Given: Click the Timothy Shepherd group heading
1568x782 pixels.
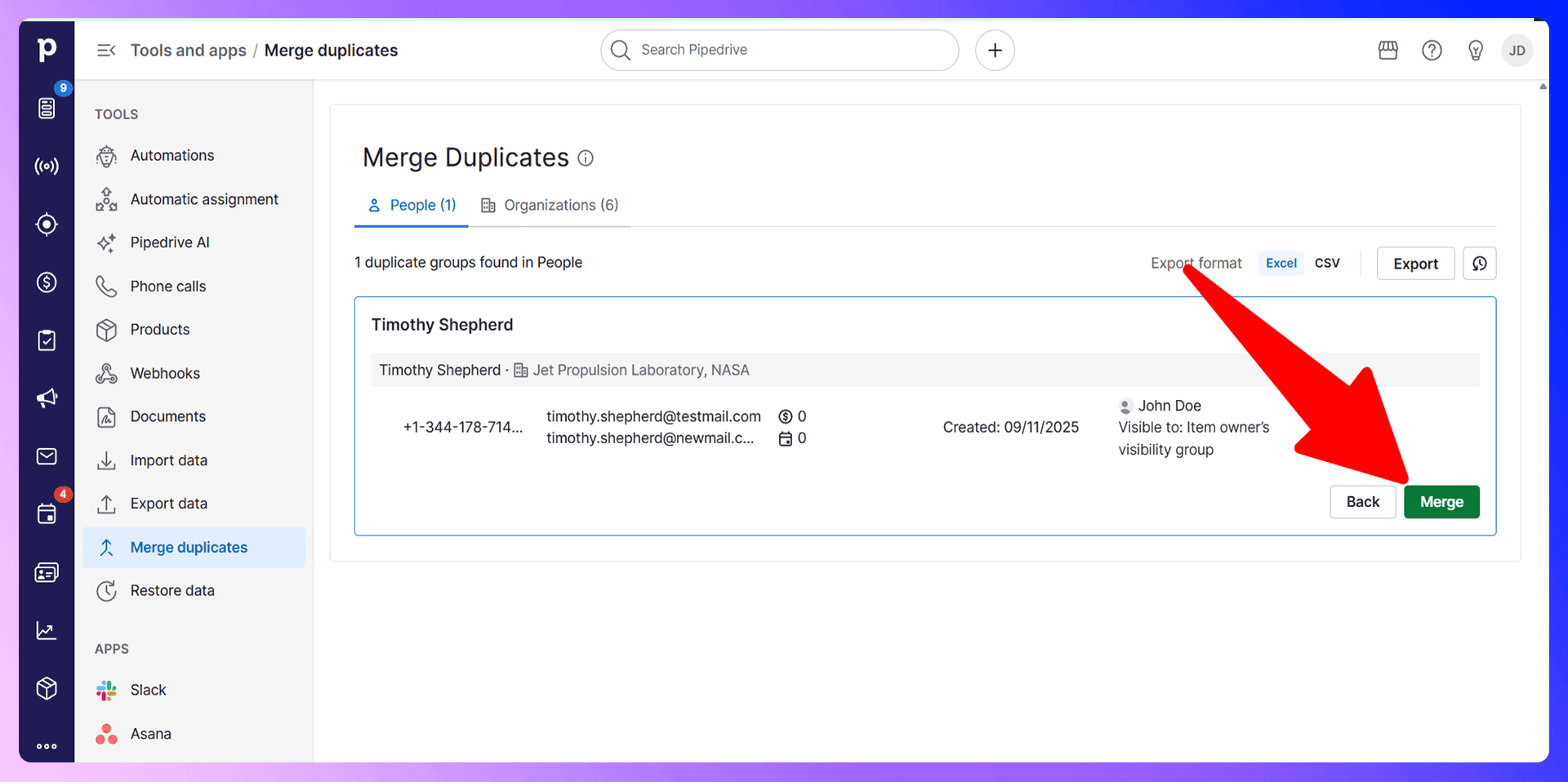Looking at the screenshot, I should (x=443, y=325).
